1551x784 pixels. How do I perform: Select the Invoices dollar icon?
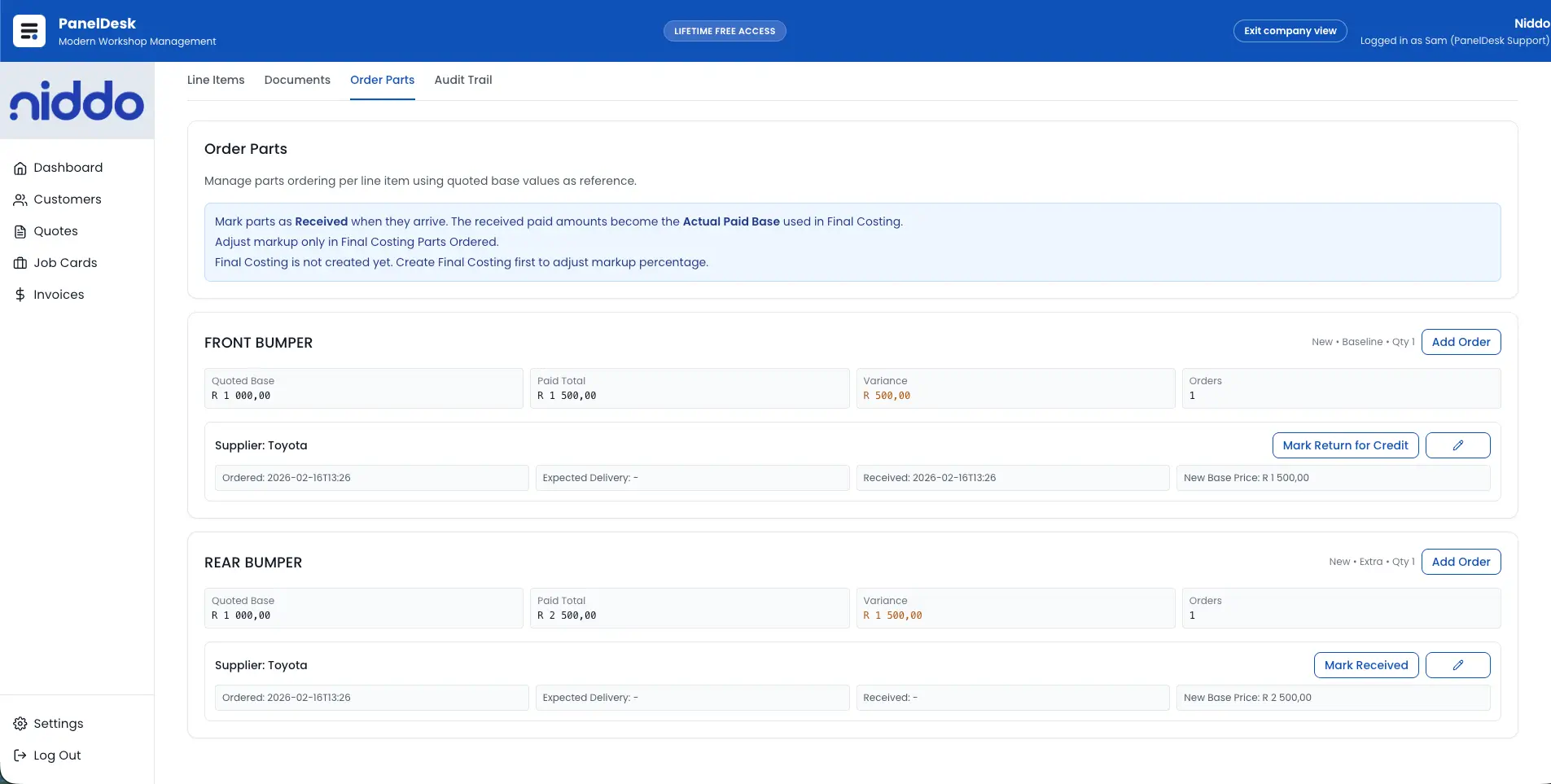(20, 294)
